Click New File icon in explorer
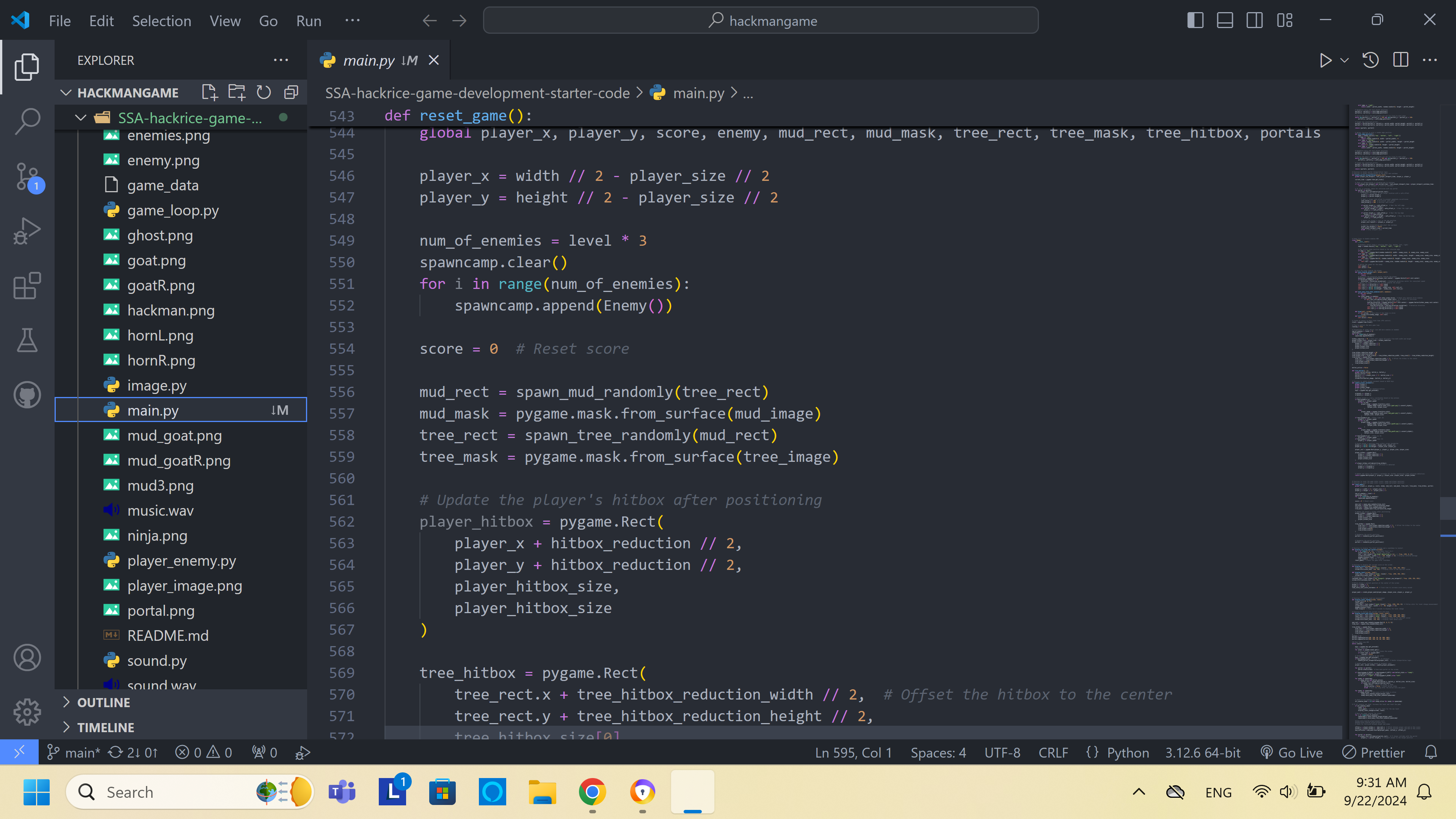Viewport: 1456px width, 819px height. [210, 92]
